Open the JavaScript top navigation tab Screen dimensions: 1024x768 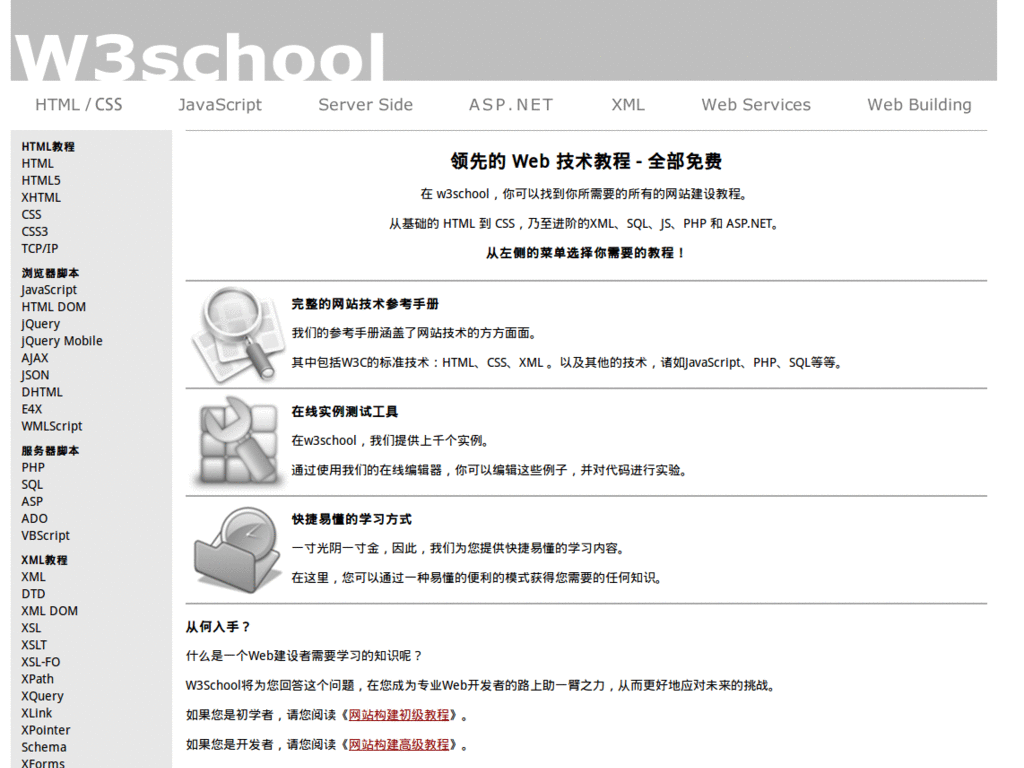[220, 104]
